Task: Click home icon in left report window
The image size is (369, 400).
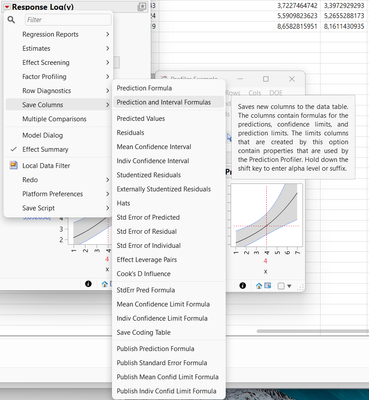Action: (x=105, y=284)
